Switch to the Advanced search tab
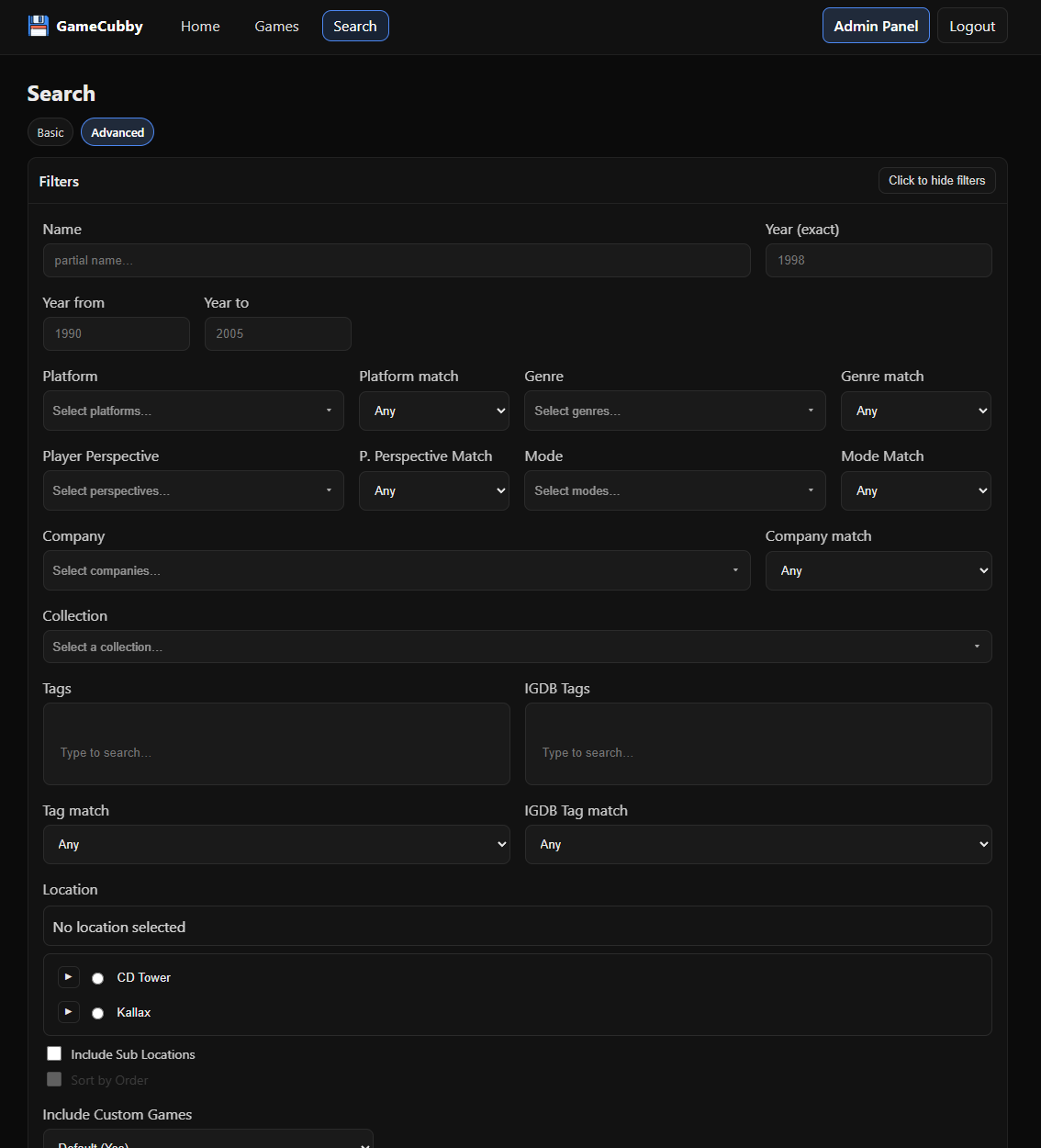The image size is (1041, 1148). click(x=118, y=132)
